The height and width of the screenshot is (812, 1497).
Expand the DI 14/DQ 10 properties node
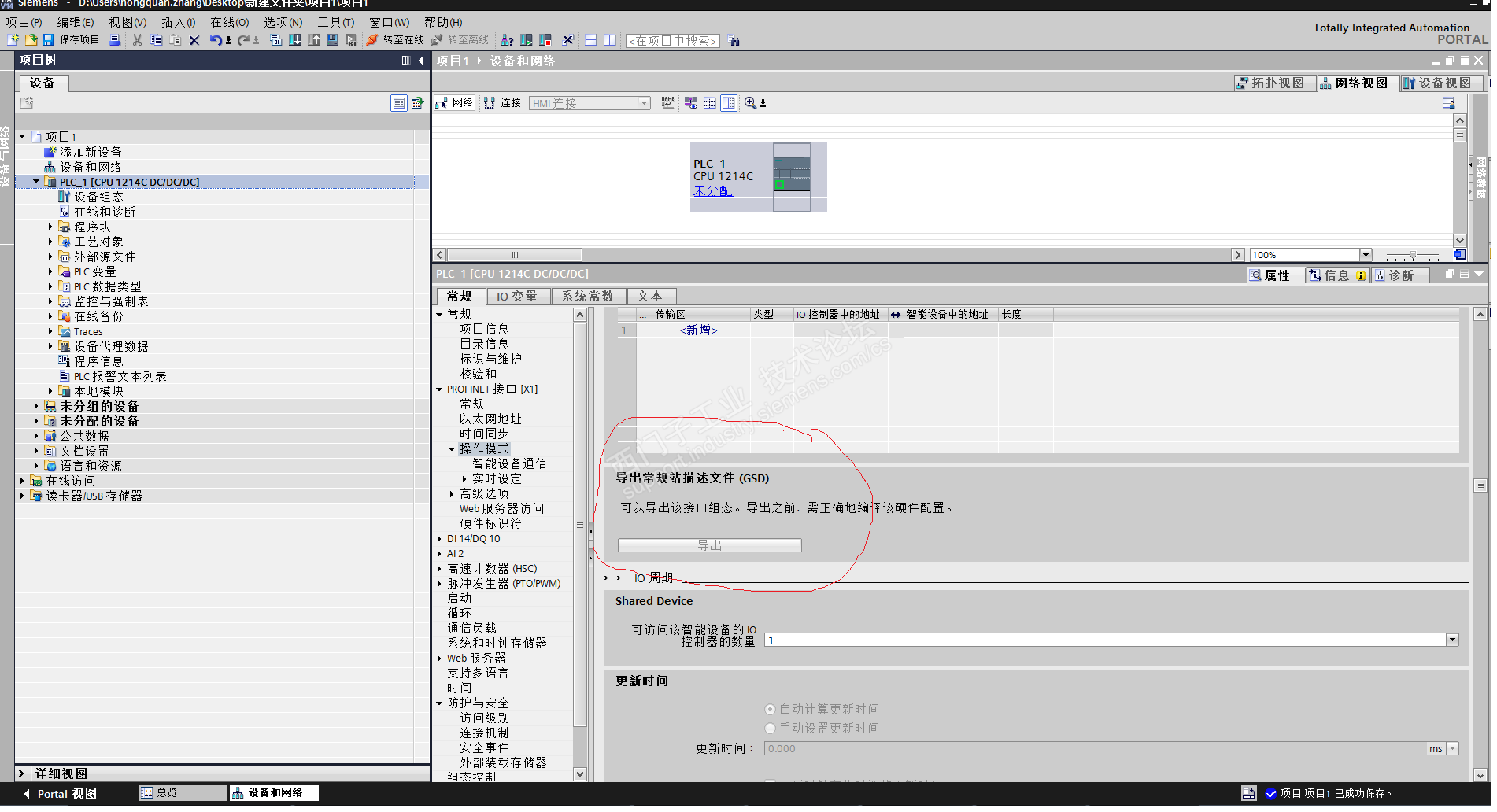[440, 540]
